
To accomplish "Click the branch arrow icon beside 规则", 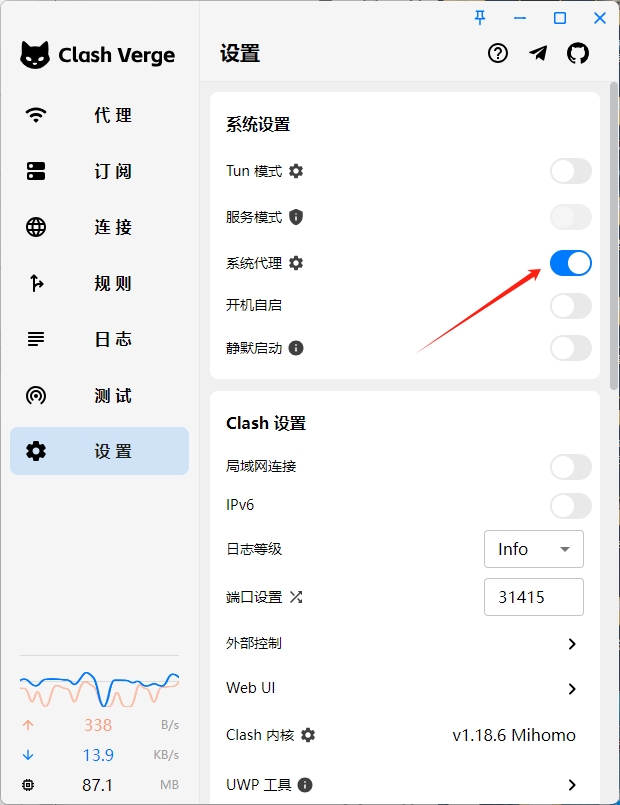I will pyautogui.click(x=36, y=283).
